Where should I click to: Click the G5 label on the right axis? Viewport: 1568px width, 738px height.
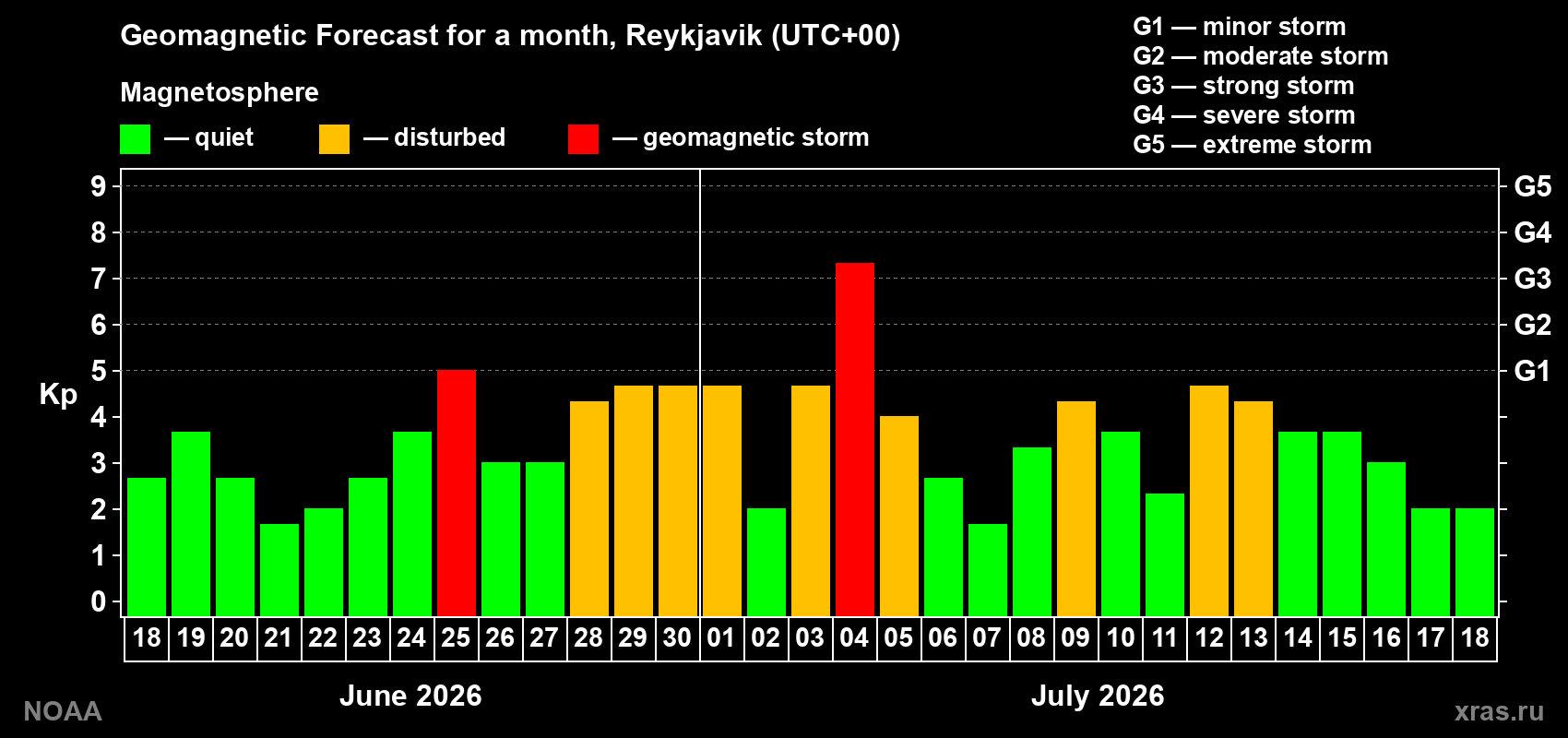(x=1533, y=186)
